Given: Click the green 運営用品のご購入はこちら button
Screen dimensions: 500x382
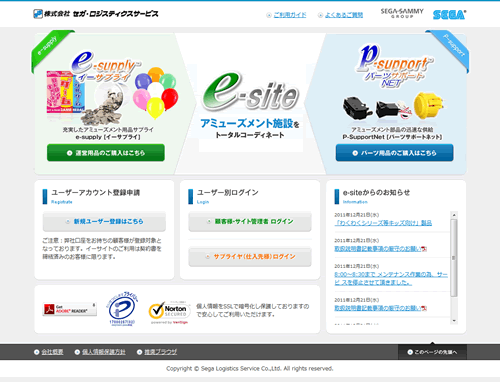Looking at the screenshot, I should click(106, 153).
